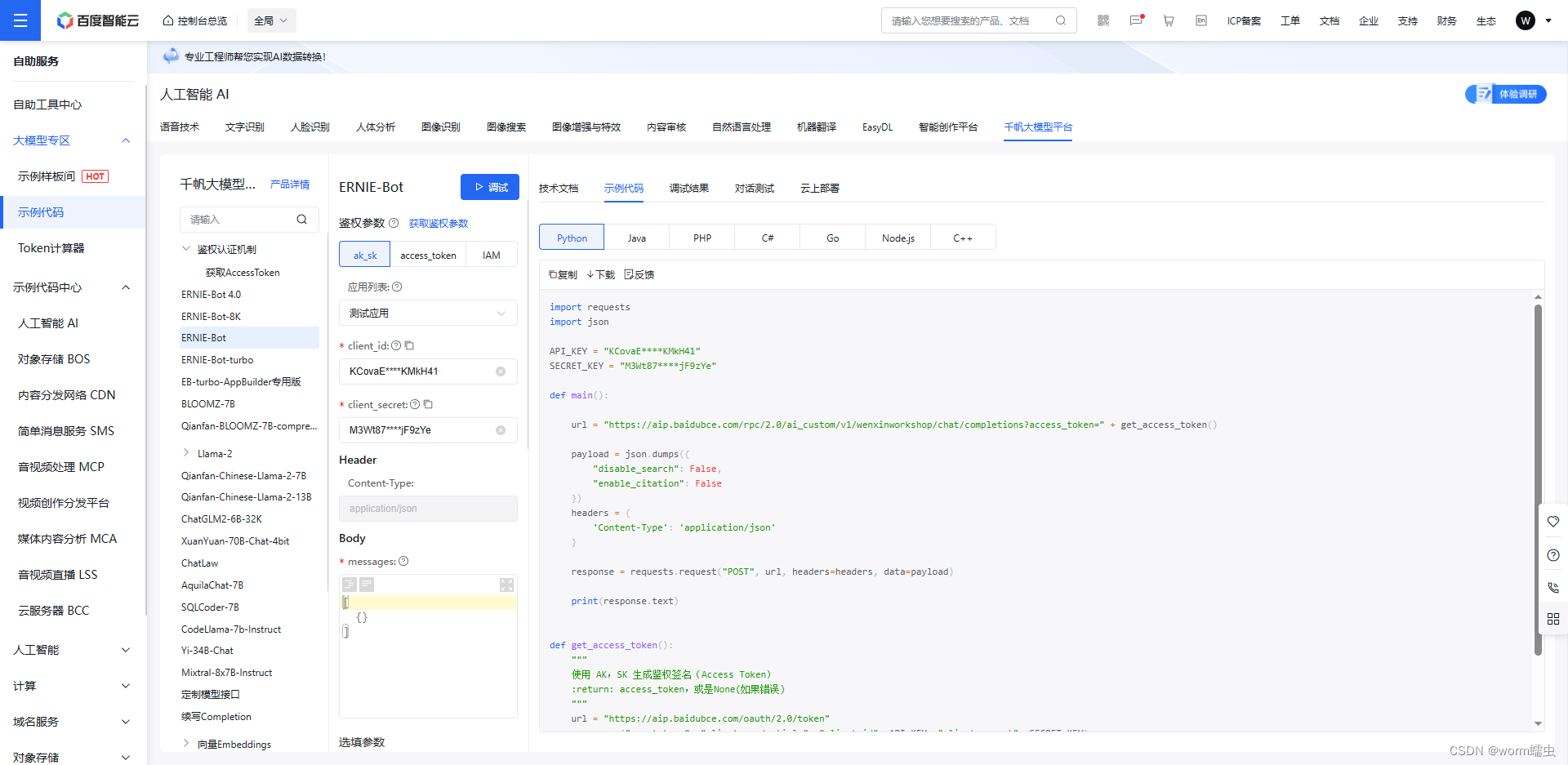Click the search magnifier in top search box
Viewport: 1568px width, 765px height.
(1061, 20)
